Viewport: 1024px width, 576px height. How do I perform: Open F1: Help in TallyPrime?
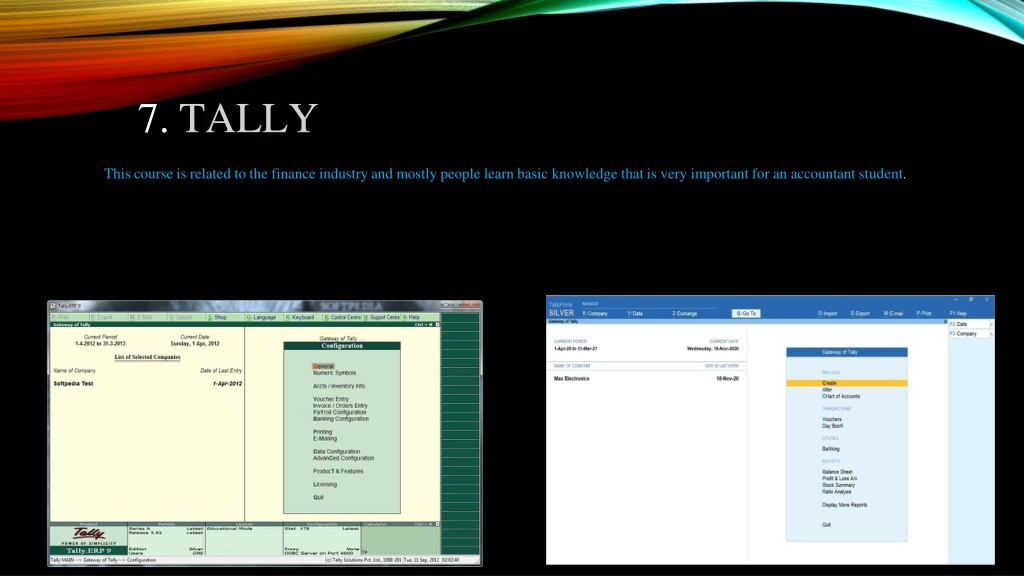click(958, 313)
